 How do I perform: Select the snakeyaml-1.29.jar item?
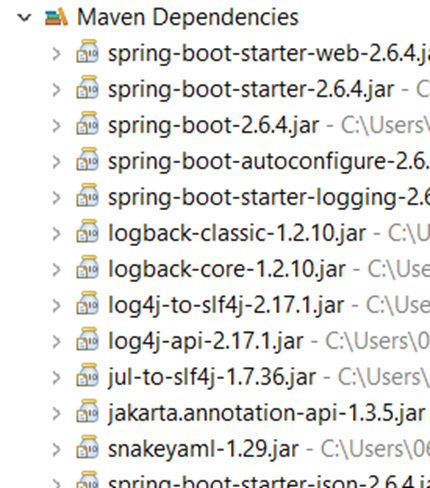[203, 449]
